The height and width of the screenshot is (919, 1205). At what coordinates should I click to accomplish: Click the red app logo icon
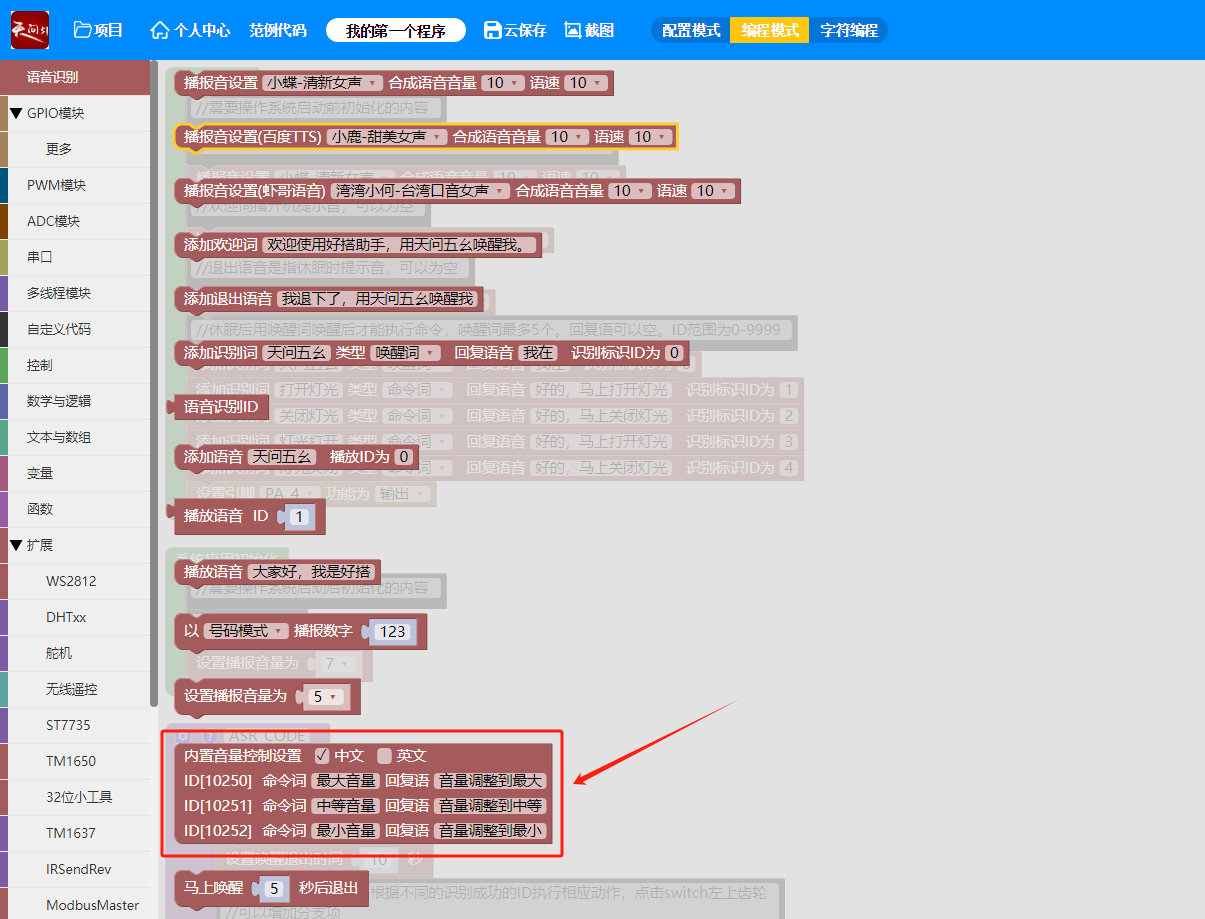point(29,30)
